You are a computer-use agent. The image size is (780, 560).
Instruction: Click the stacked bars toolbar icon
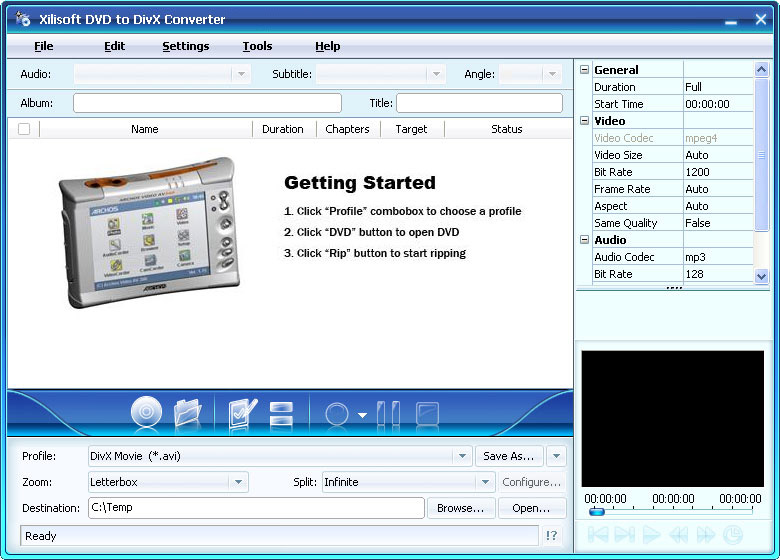click(x=281, y=413)
